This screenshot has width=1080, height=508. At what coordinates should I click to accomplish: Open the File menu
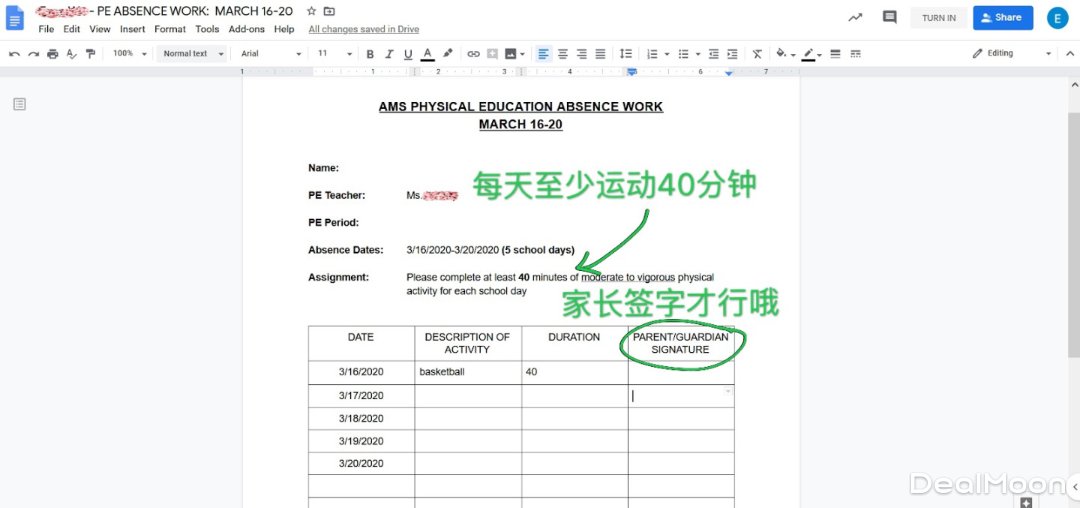46,29
